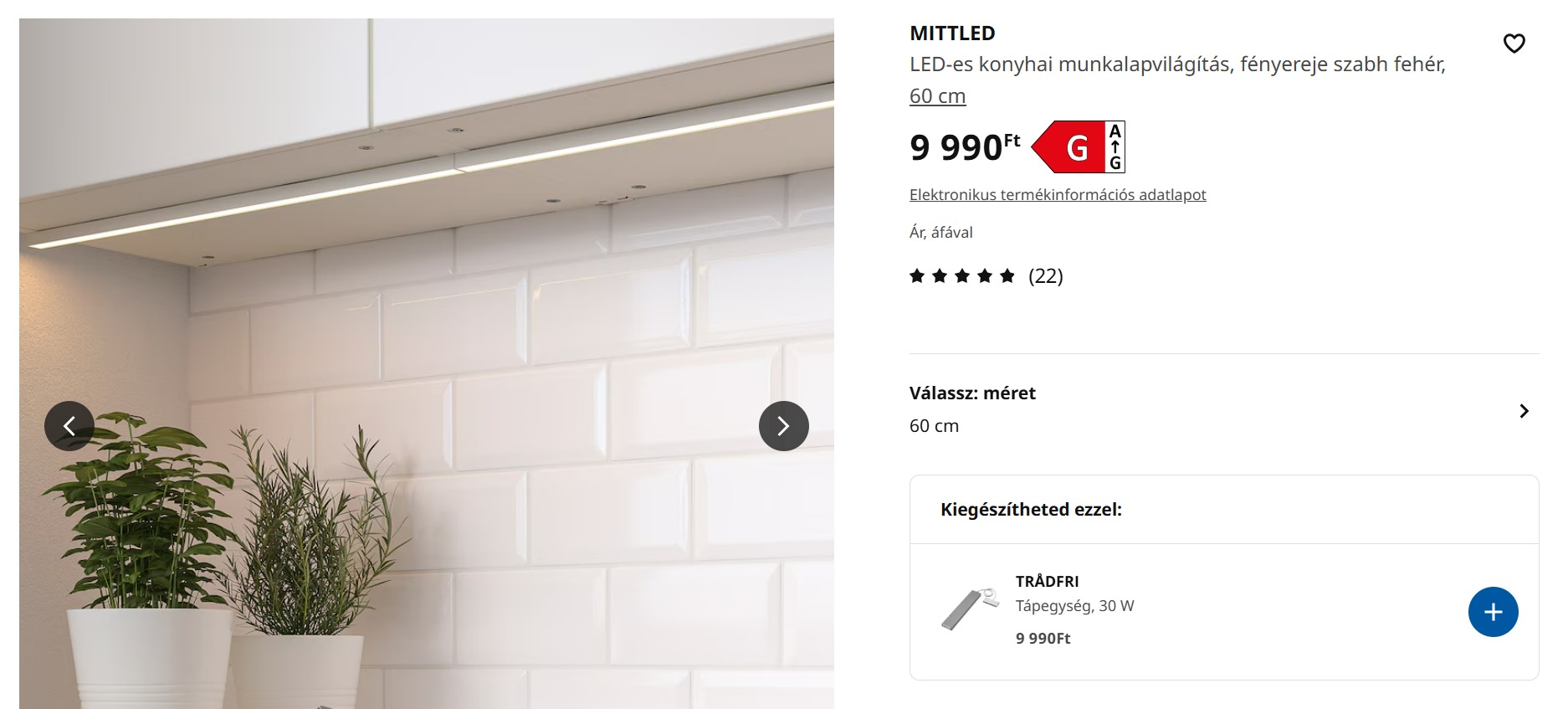Open Elektronikus termékinformációs adatlapot link
Image resolution: width=1568 pixels, height=709 pixels.
point(1058,195)
